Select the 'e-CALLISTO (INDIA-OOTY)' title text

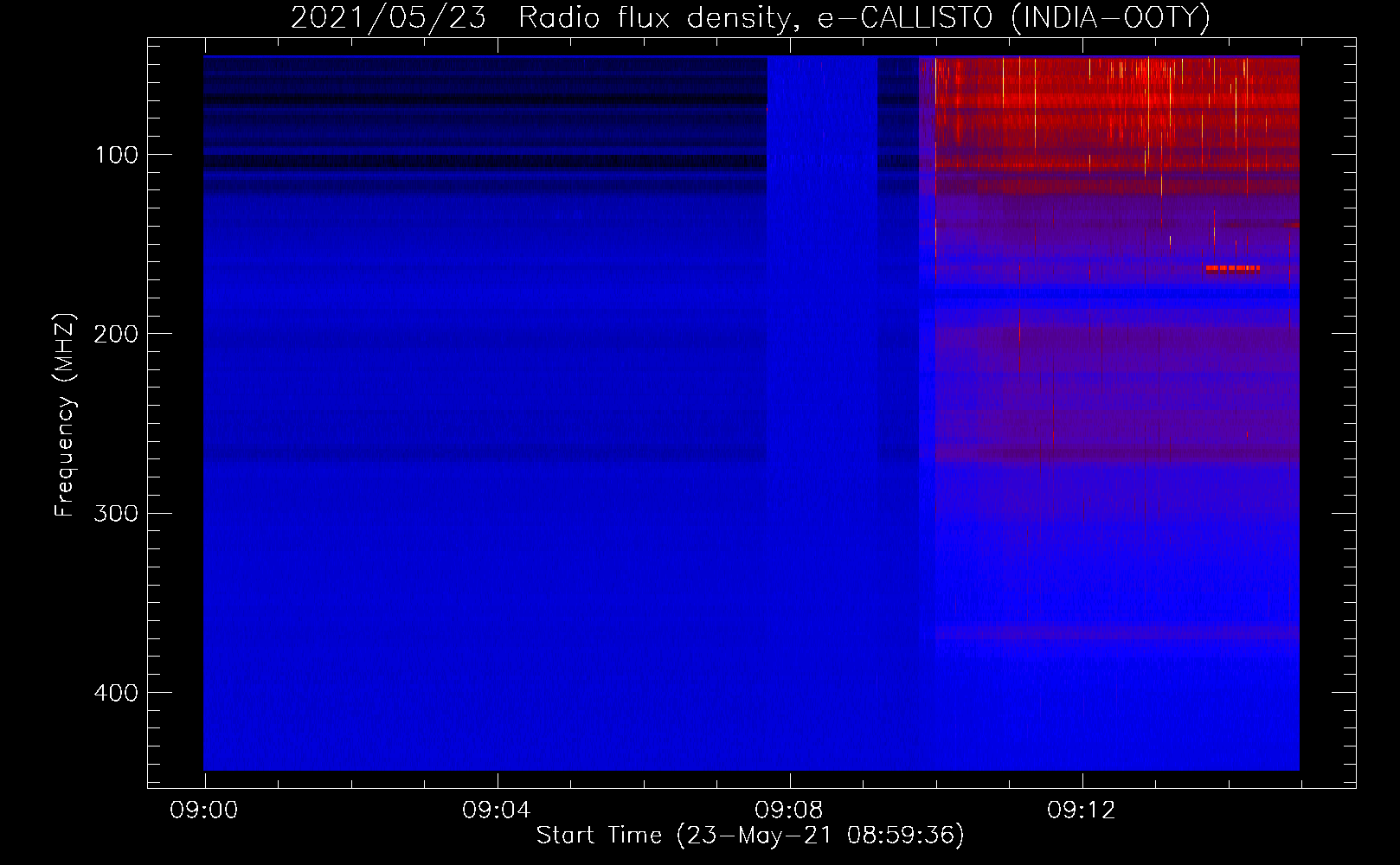coord(1013,17)
